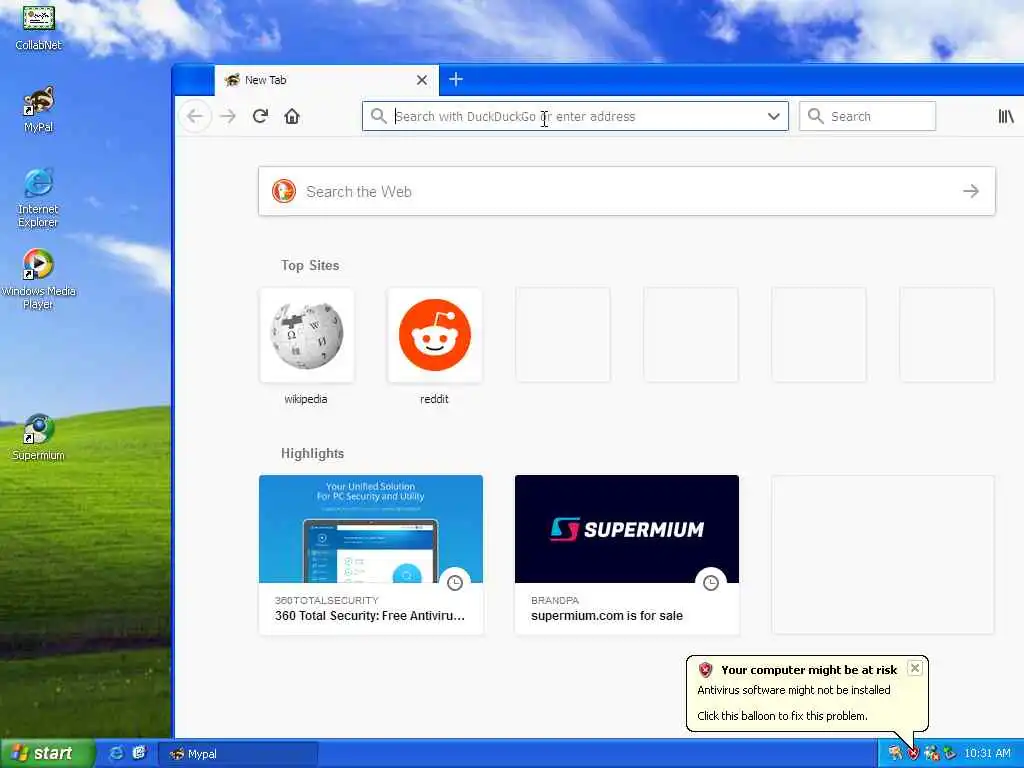Open Windows Media Player desktop shortcut
Viewport: 1024px width, 768px height.
click(39, 279)
